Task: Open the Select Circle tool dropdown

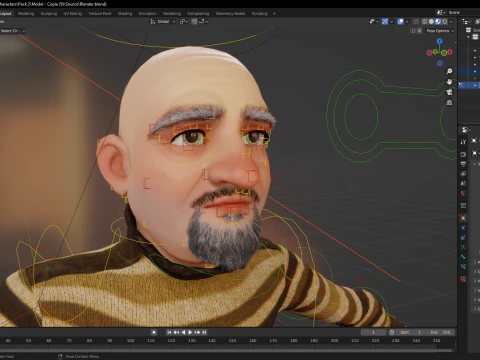Action: point(13,31)
